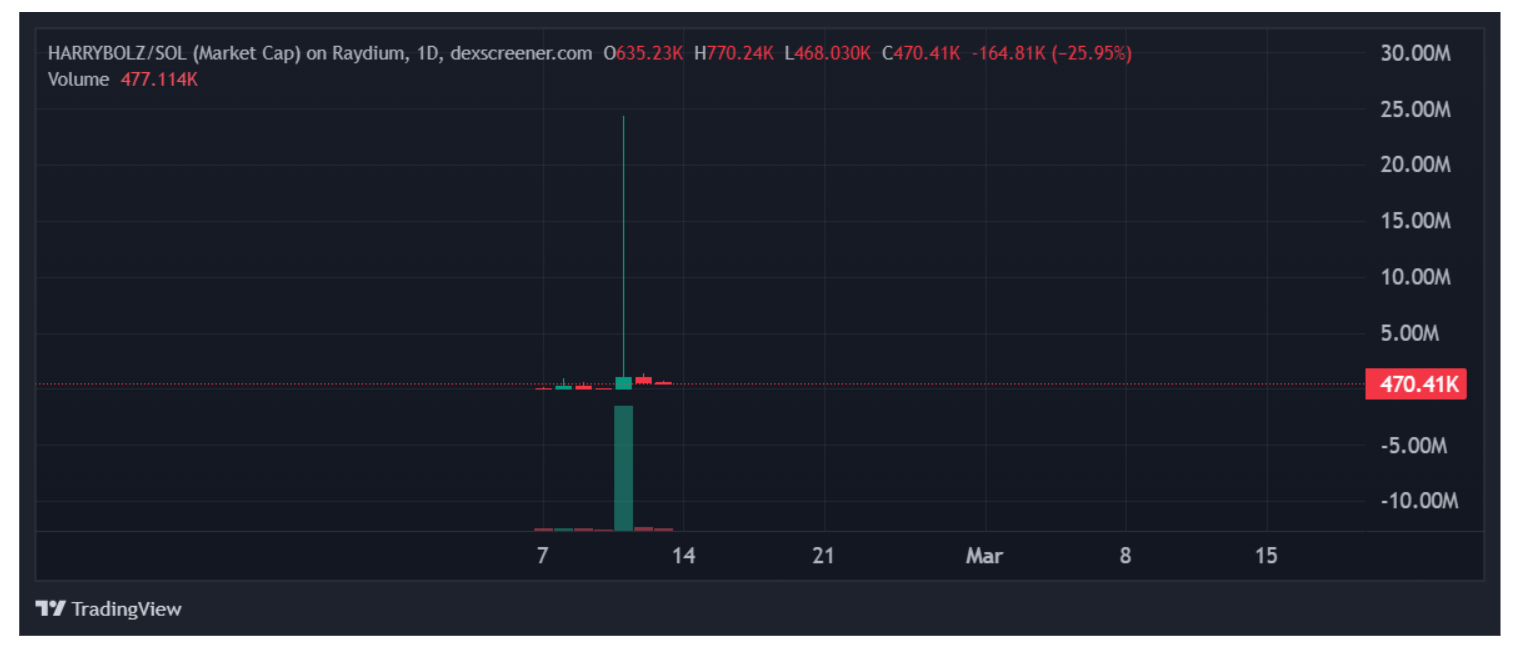Select the 30.00M price axis label
Image resolution: width=1516 pixels, height=645 pixels.
(1415, 53)
